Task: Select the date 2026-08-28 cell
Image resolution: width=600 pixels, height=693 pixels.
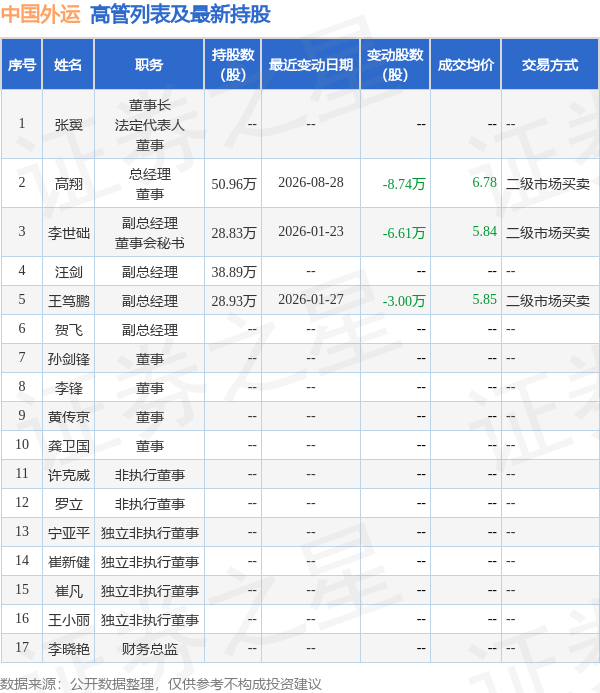Action: point(311,183)
